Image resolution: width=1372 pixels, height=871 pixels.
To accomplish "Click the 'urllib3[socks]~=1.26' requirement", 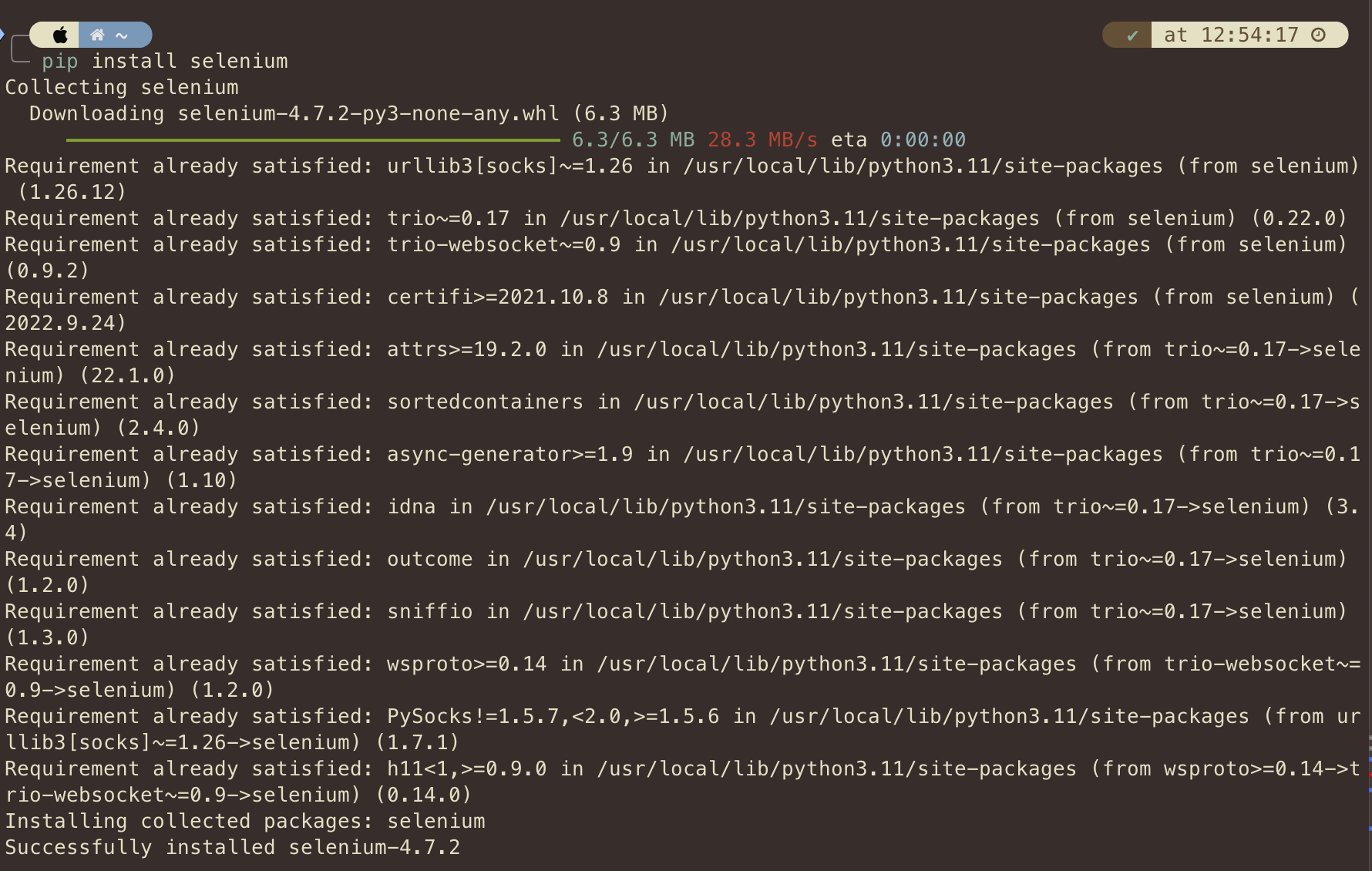I will tap(509, 166).
